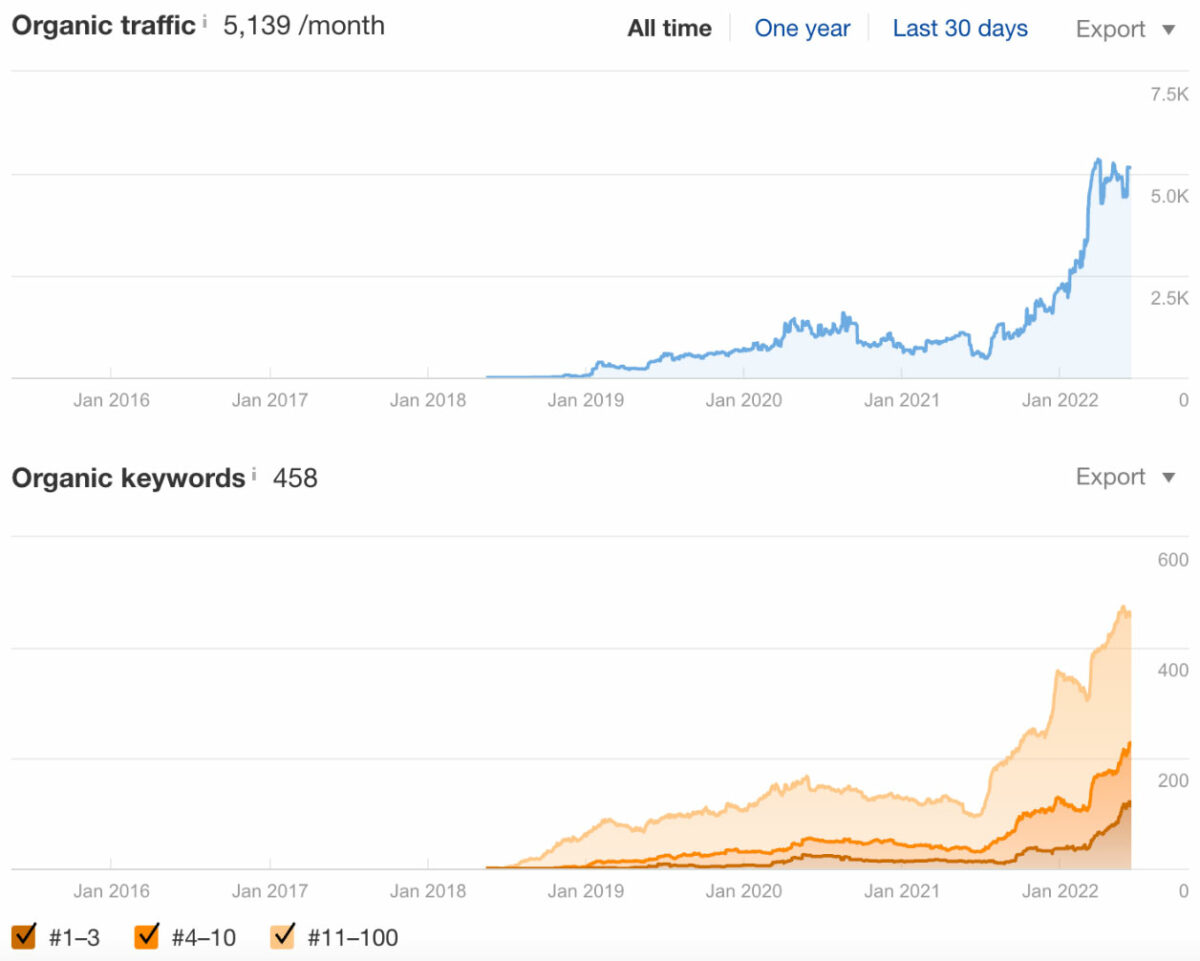Expand the Export menu for Organic keywords
Screen dimensions: 1200x961
tap(1125, 478)
